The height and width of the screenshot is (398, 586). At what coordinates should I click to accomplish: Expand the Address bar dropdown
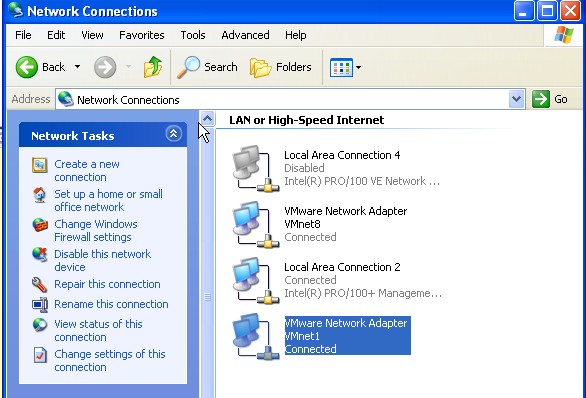516,99
